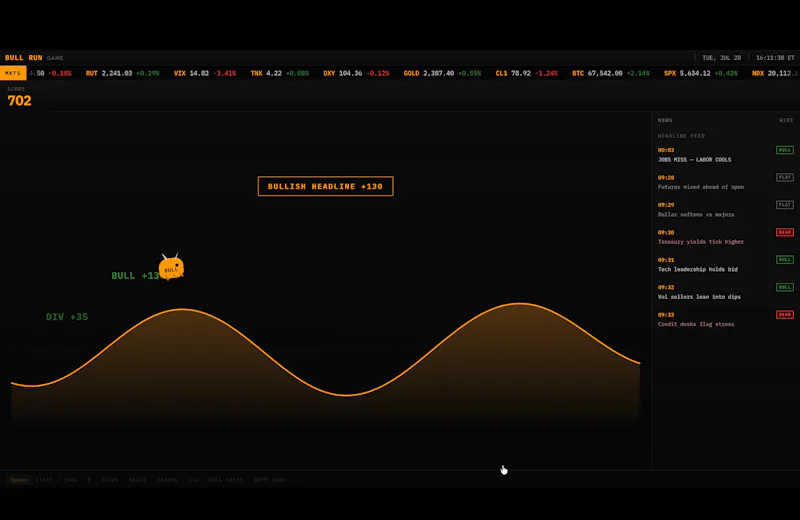
Task: Select the GOLD 2,387.40 ticker entry
Action: point(442,73)
